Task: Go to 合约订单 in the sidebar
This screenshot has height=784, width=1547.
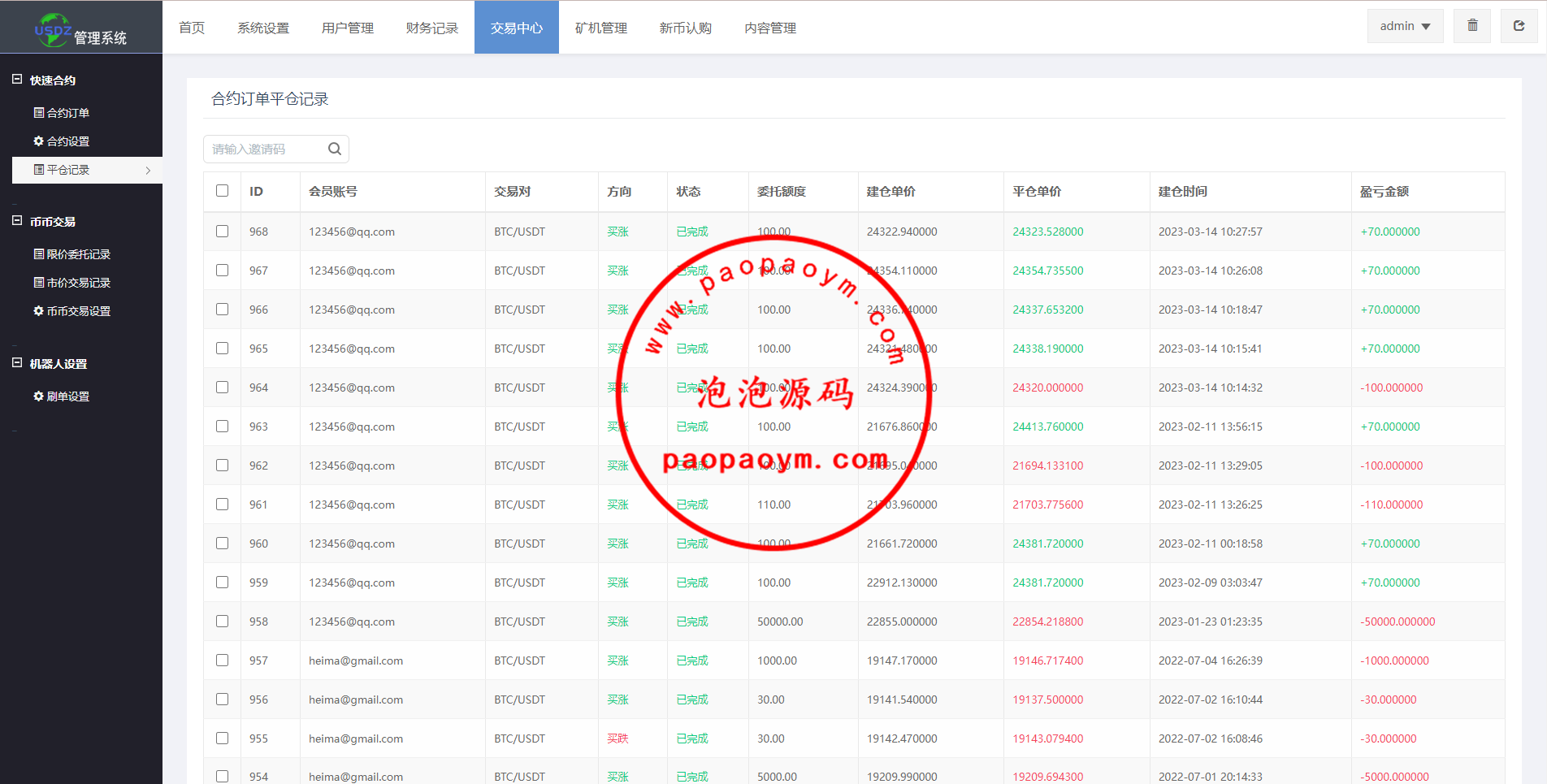Action: tap(68, 113)
